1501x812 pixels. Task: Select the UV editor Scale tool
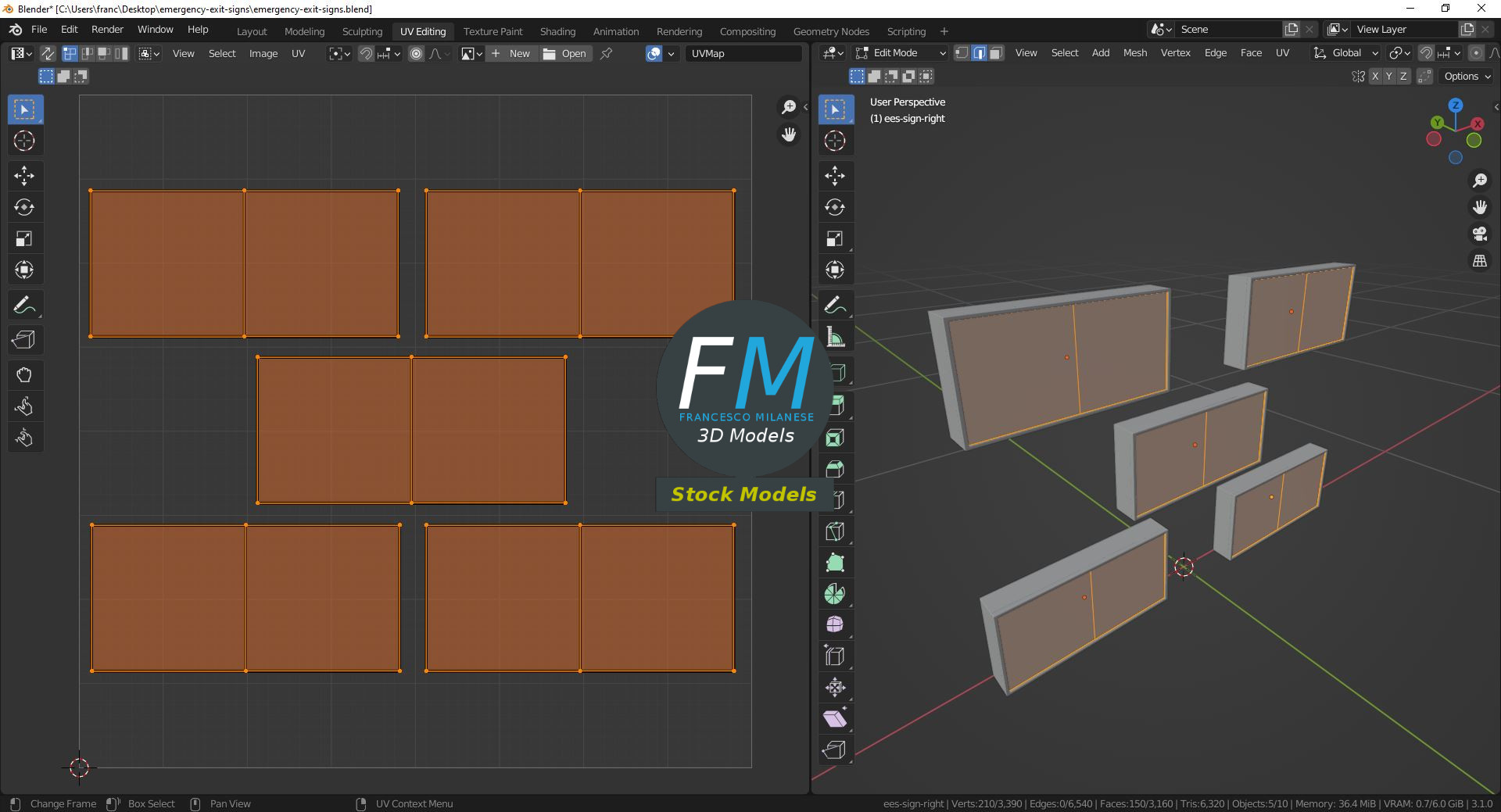tap(24, 238)
